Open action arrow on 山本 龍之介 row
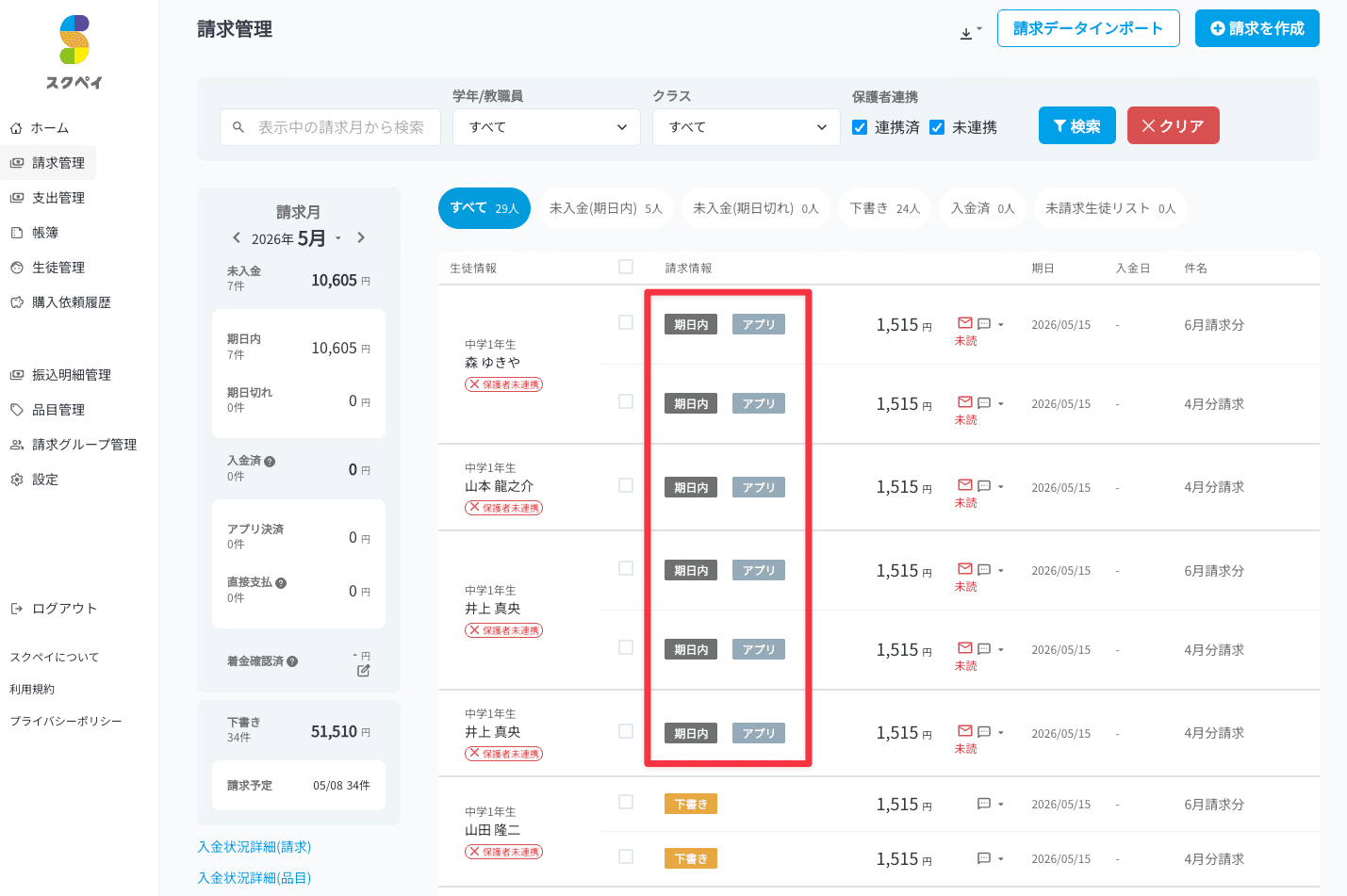Viewport: 1347px width, 896px height. tap(1001, 487)
